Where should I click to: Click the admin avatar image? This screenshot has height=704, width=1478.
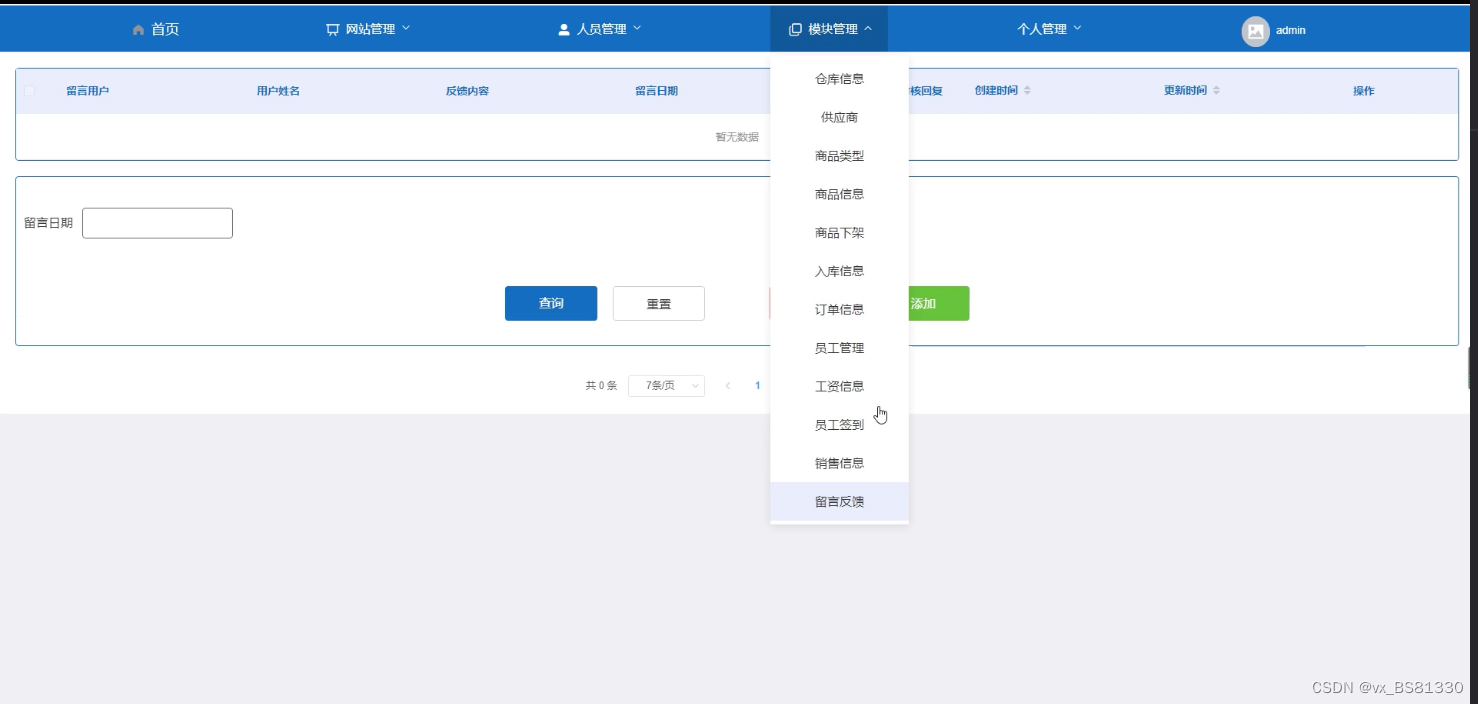click(1255, 31)
